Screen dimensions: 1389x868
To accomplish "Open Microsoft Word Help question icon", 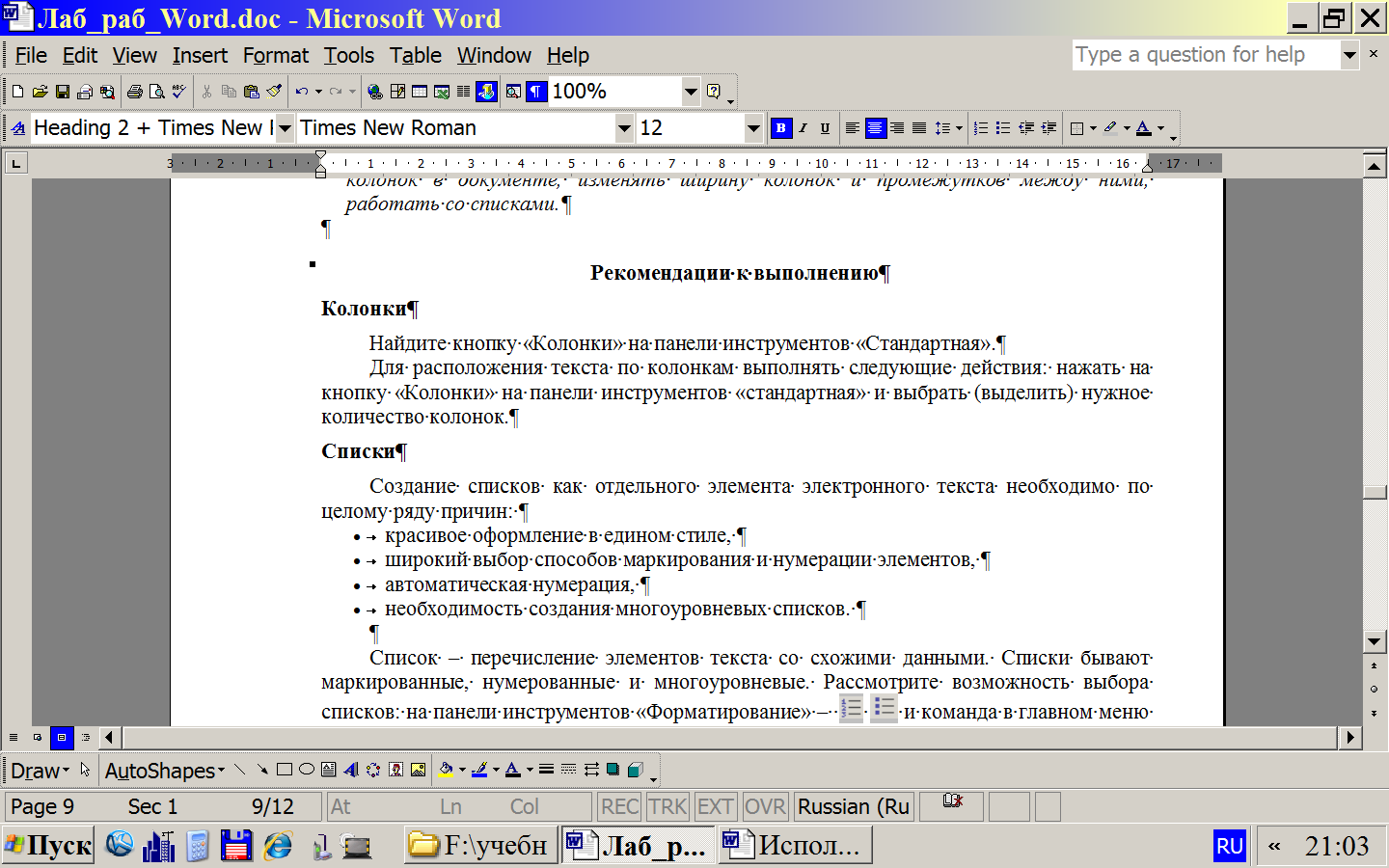I will tap(714, 92).
